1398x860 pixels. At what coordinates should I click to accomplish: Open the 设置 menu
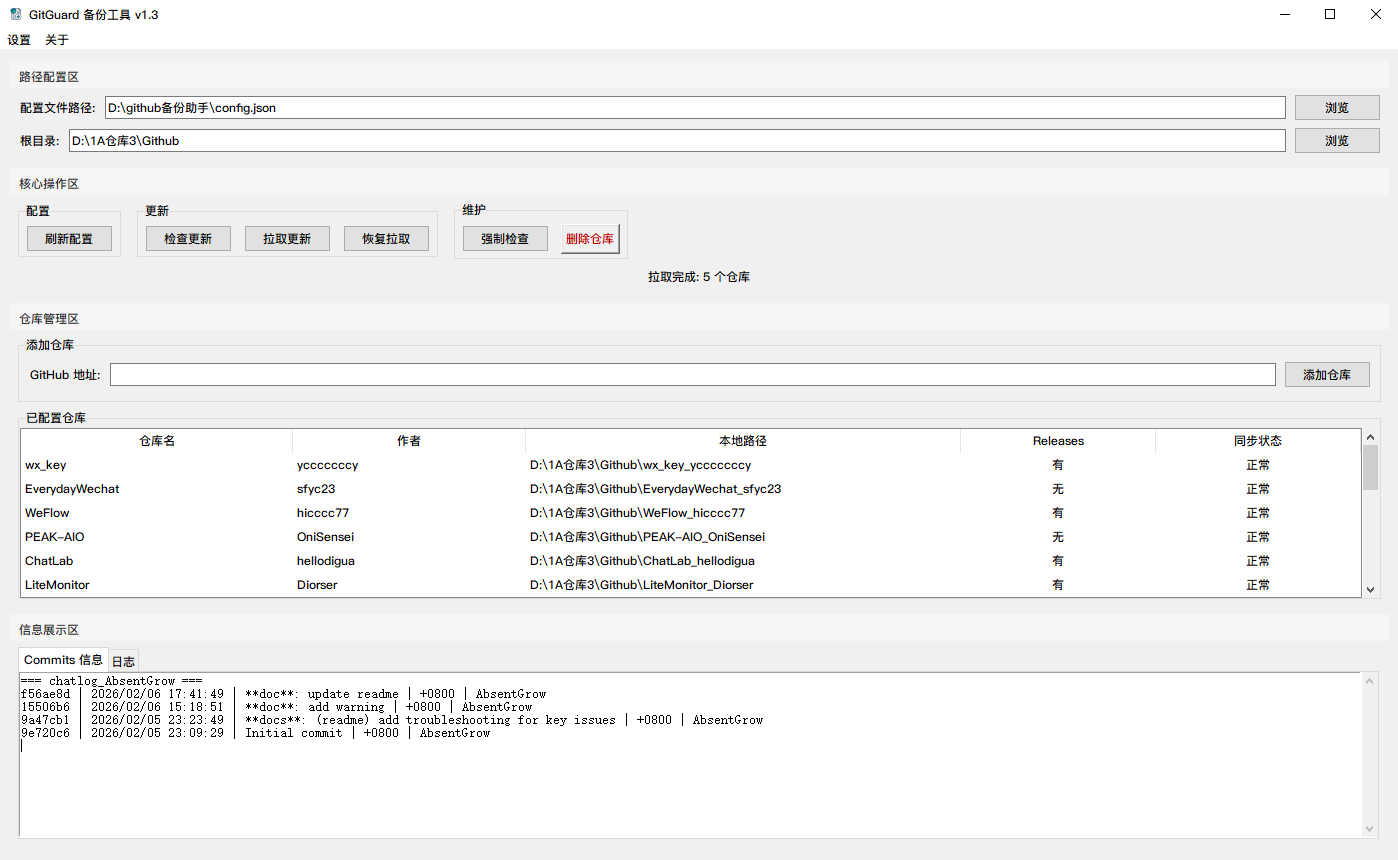pos(19,39)
